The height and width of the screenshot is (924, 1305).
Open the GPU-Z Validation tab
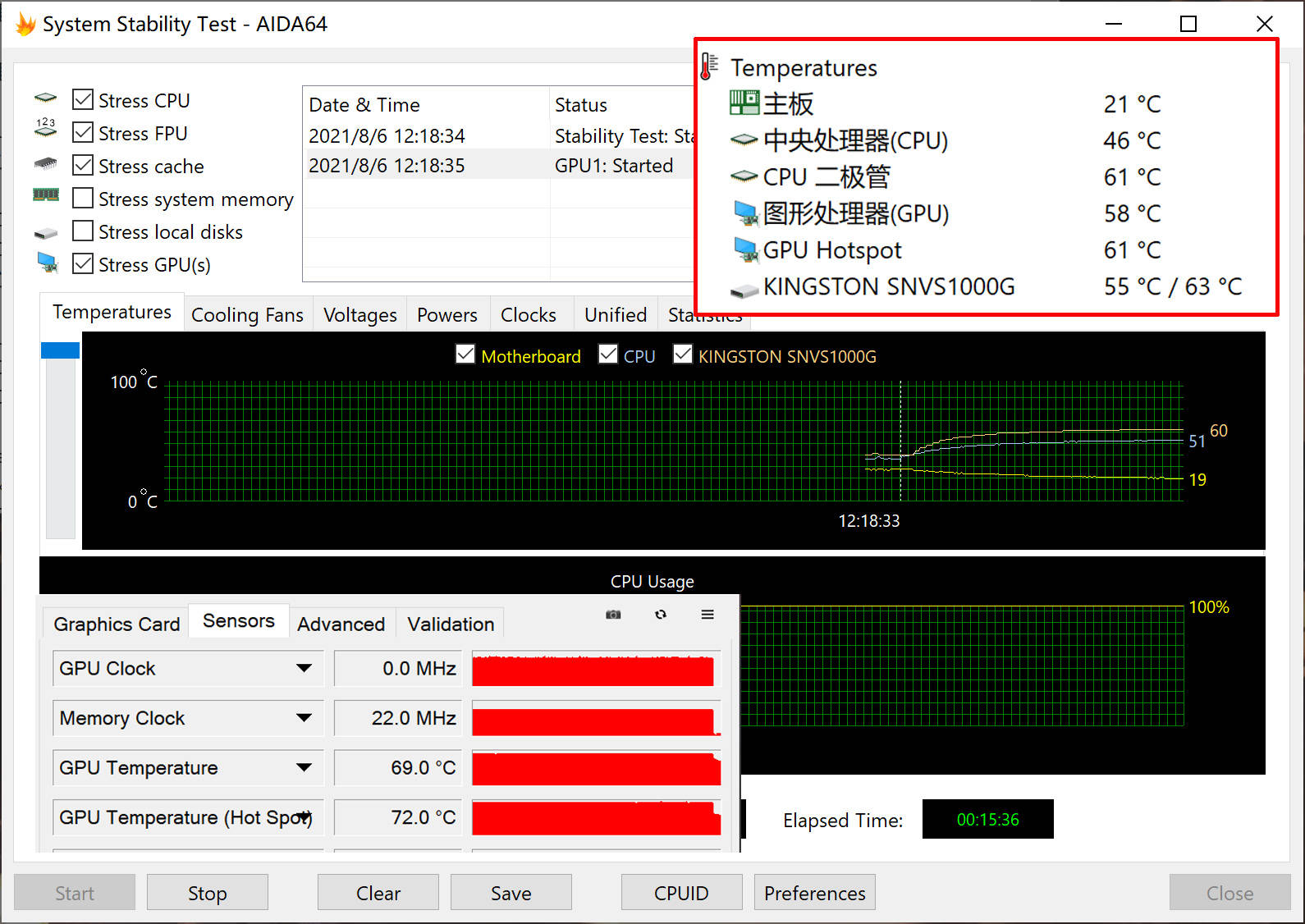point(451,624)
